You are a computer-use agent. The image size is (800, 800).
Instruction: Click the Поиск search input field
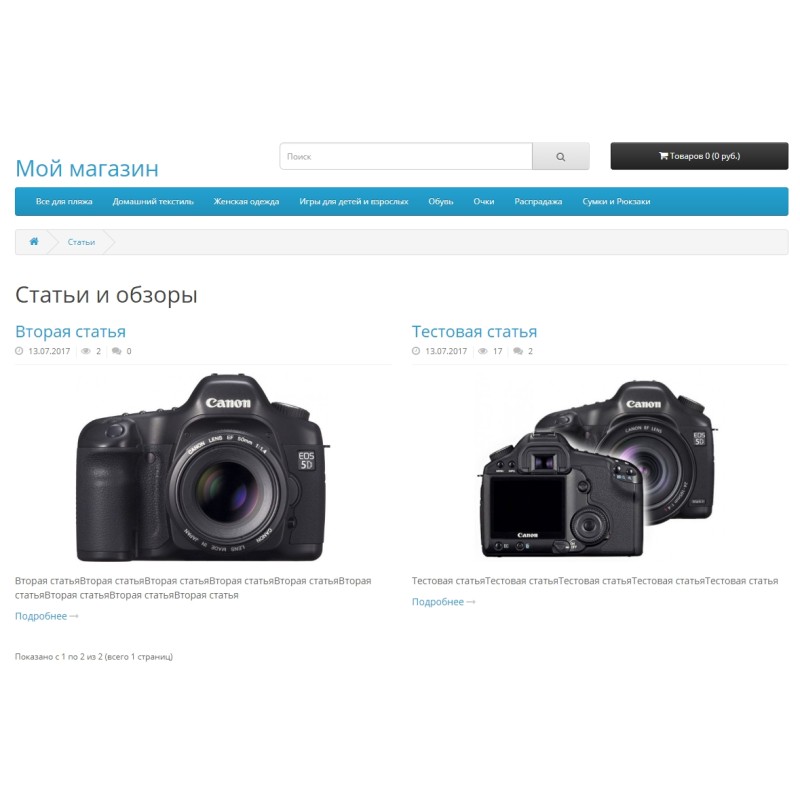[406, 156]
